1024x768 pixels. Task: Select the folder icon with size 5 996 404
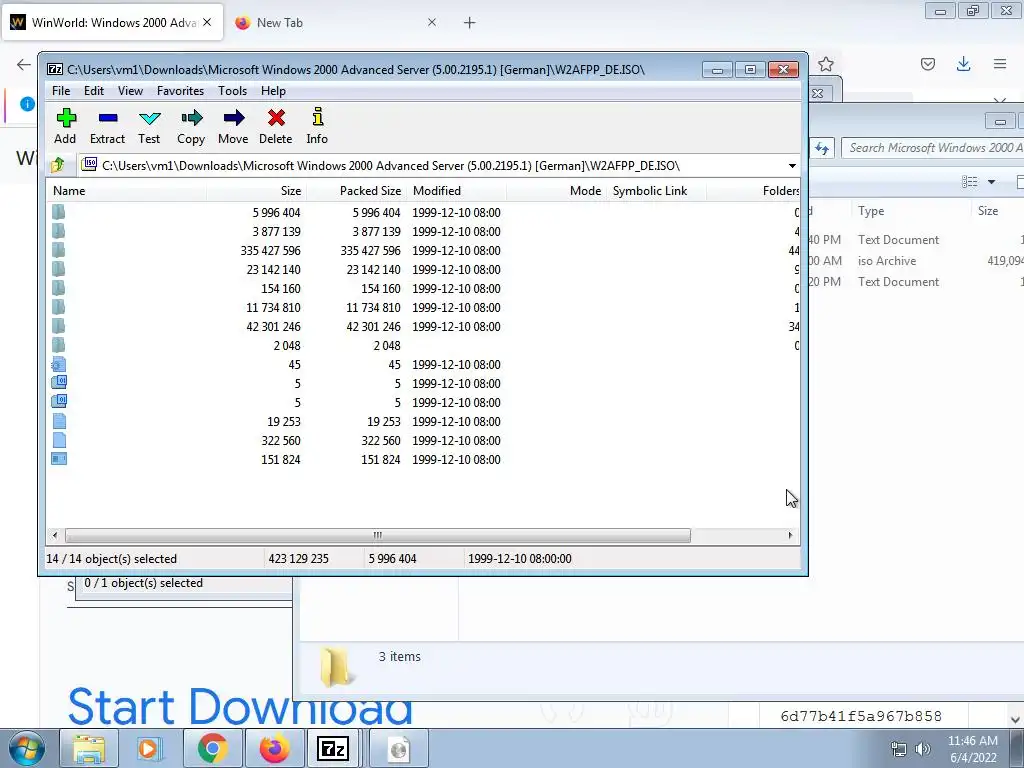pyautogui.click(x=58, y=212)
